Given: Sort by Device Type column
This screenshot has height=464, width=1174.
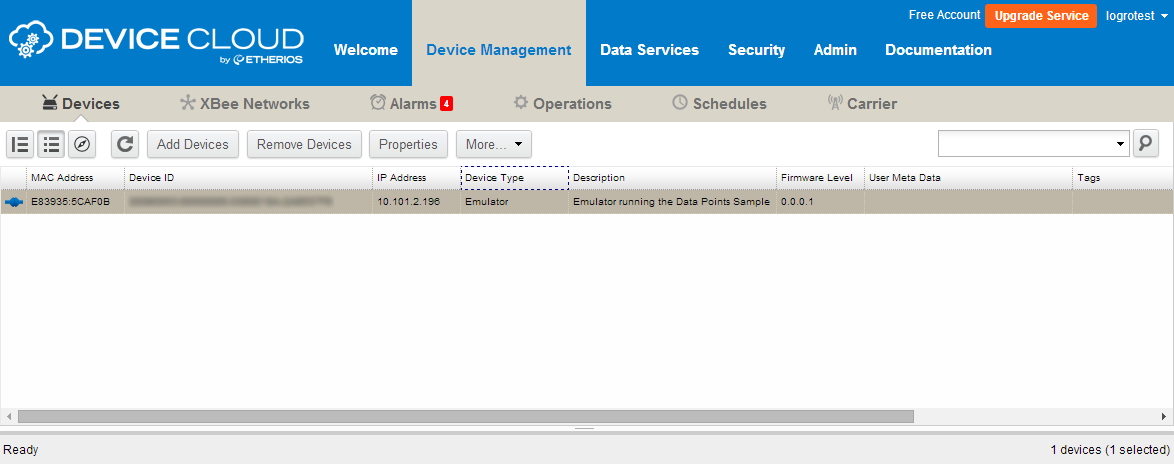Looking at the screenshot, I should click(514, 178).
